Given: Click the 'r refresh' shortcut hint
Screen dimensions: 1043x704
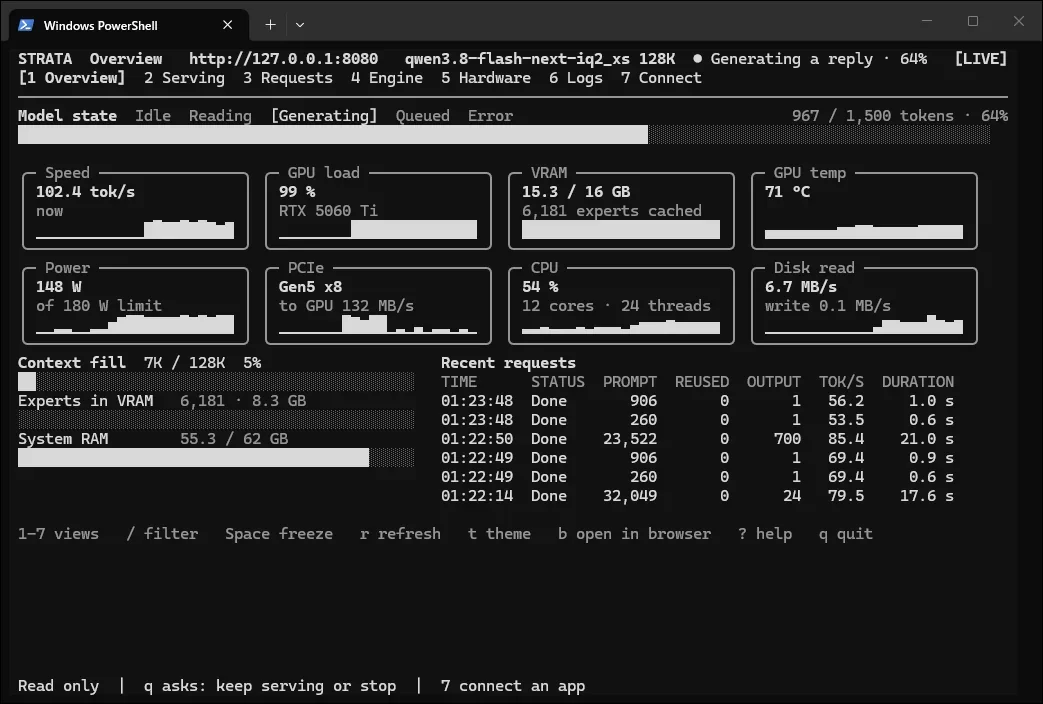Looking at the screenshot, I should (x=400, y=534).
